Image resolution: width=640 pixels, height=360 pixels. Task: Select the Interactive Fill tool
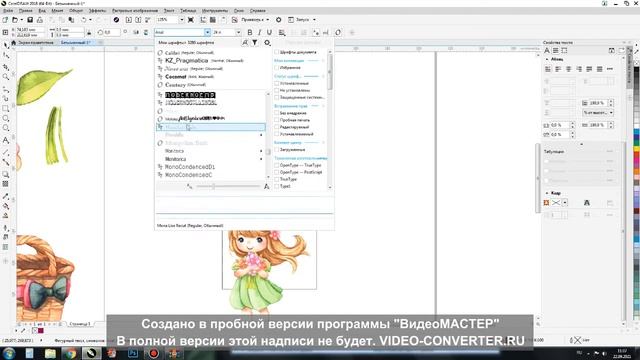tap(6, 206)
